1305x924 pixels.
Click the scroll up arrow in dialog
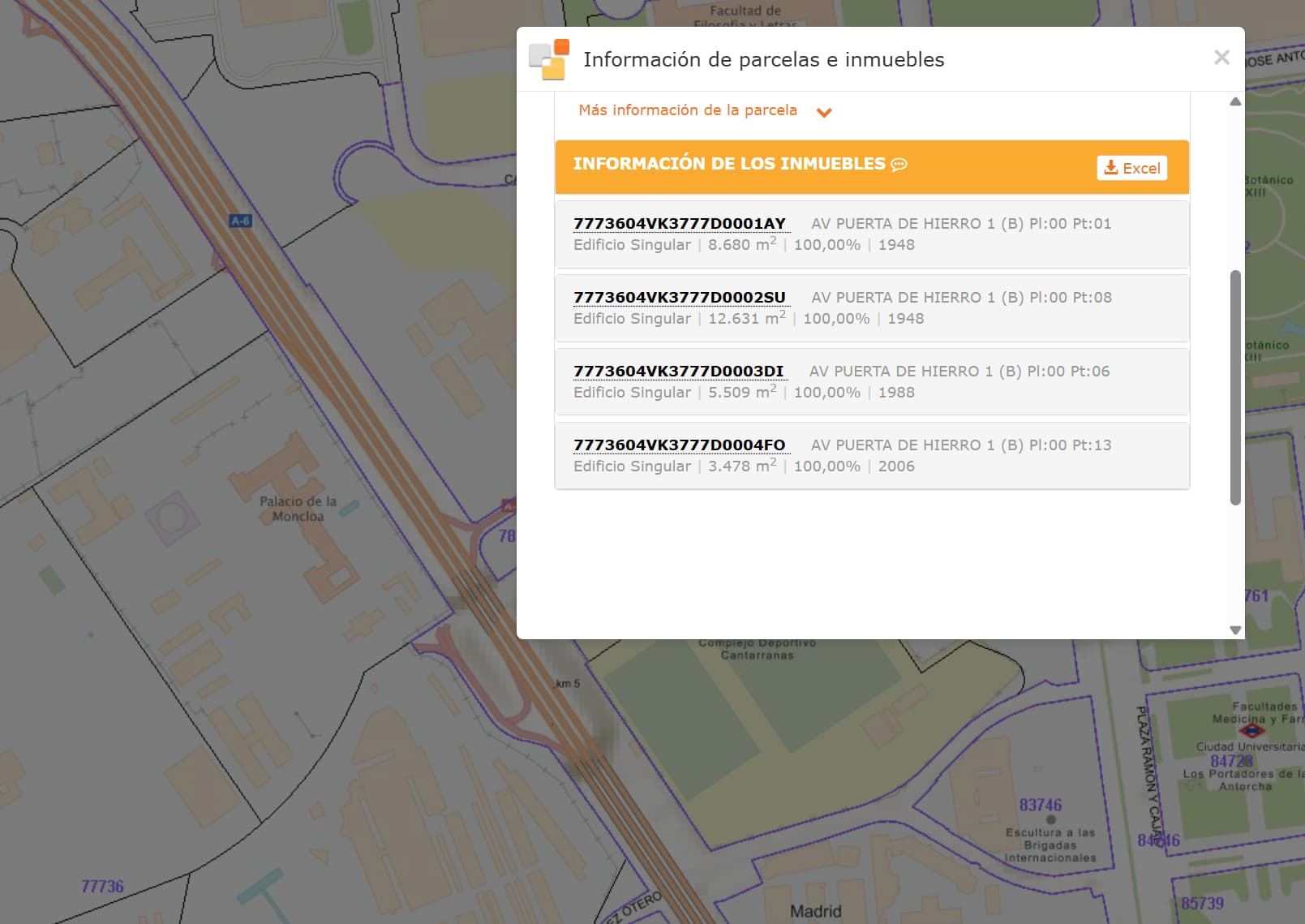(x=1235, y=102)
